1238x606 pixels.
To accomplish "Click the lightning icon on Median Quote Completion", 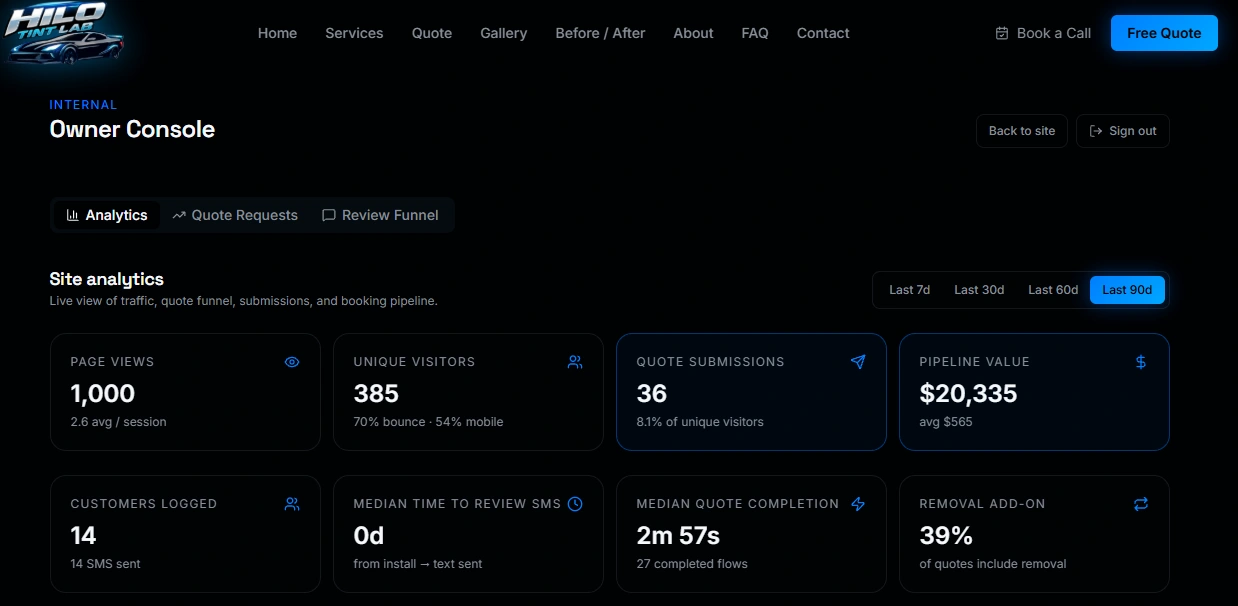I will (858, 504).
